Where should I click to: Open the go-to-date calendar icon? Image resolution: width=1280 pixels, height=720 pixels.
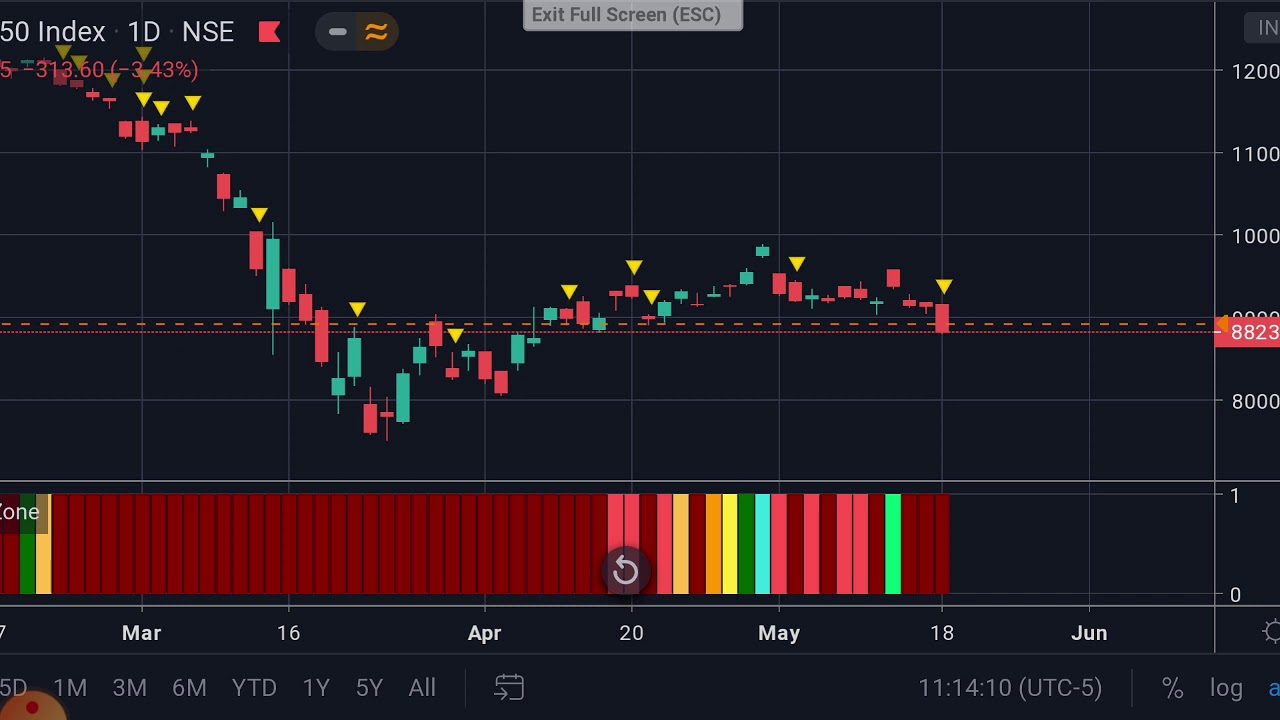pos(509,688)
